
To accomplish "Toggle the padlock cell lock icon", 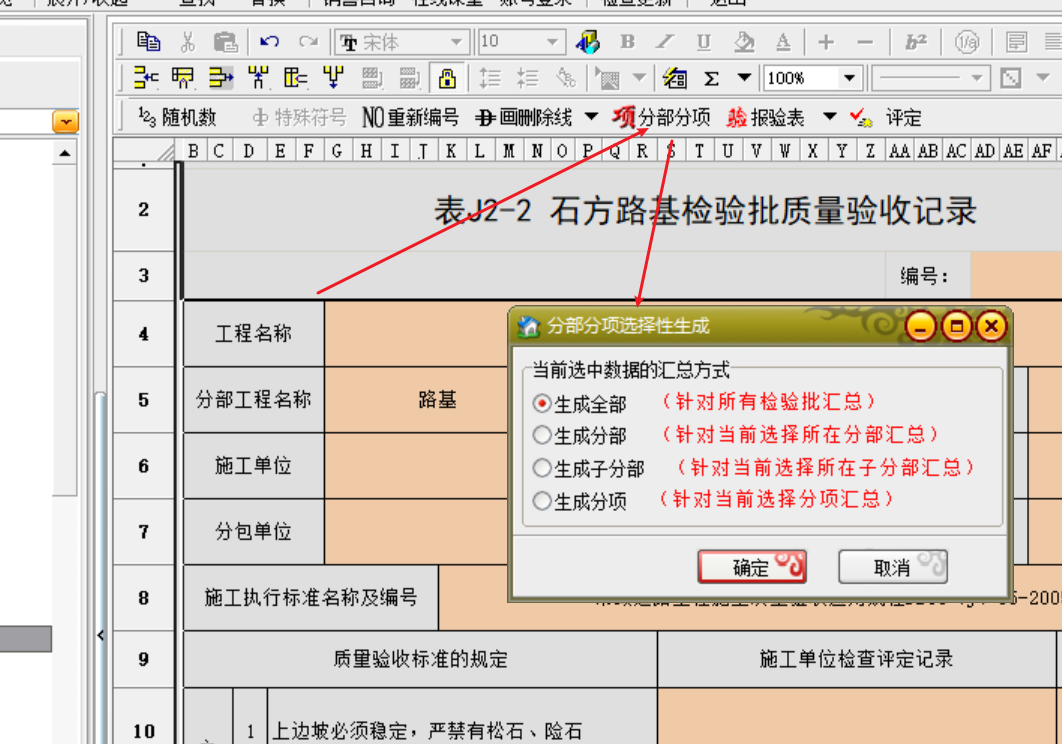I will coord(447,78).
